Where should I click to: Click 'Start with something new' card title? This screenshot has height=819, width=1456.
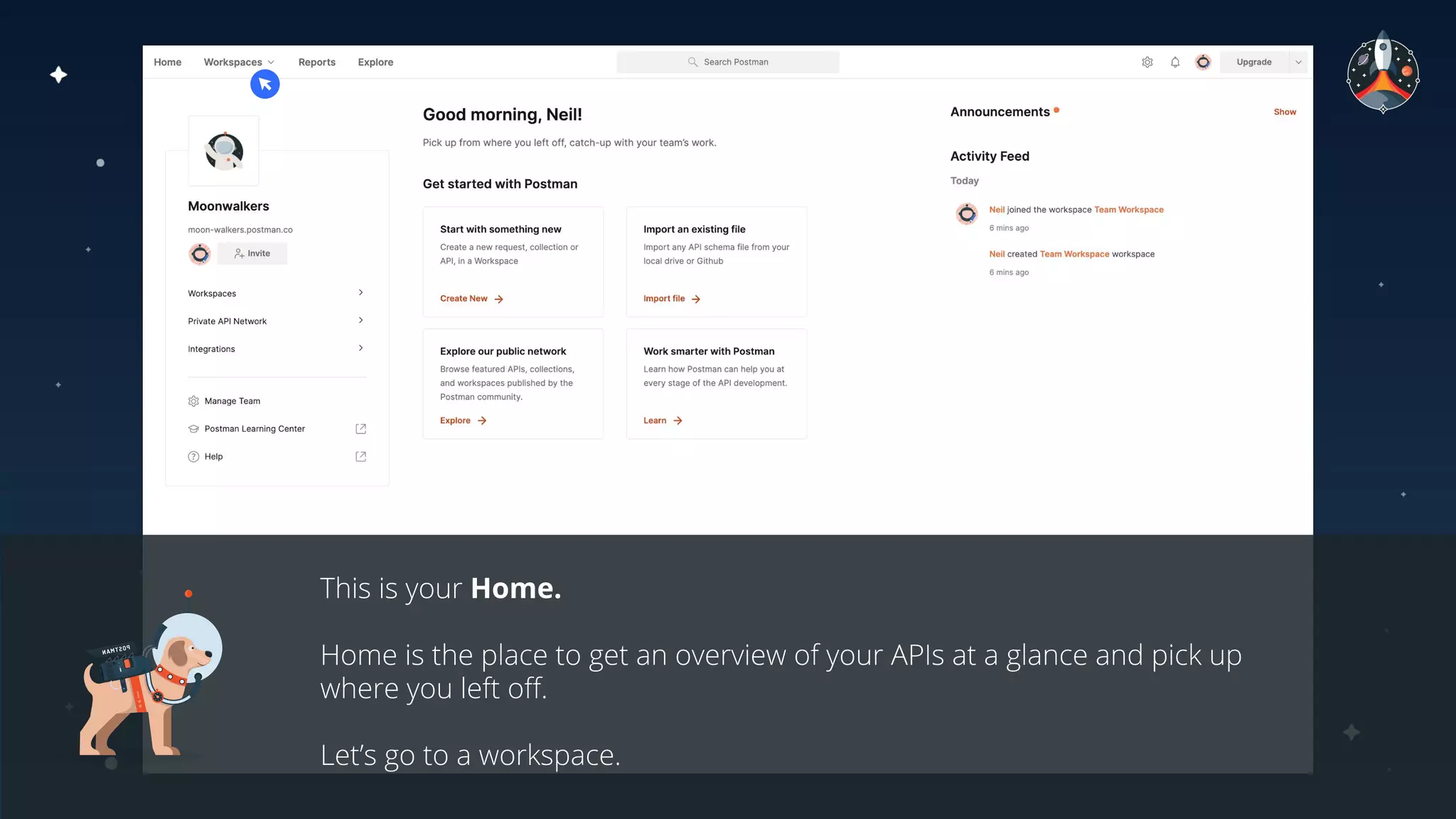(500, 230)
